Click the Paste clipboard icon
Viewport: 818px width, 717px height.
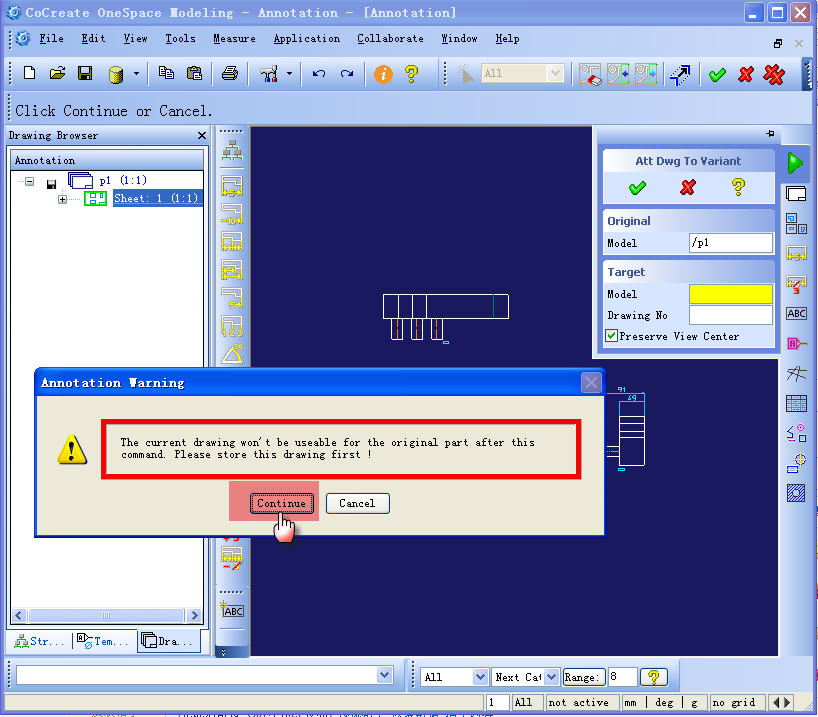point(194,73)
